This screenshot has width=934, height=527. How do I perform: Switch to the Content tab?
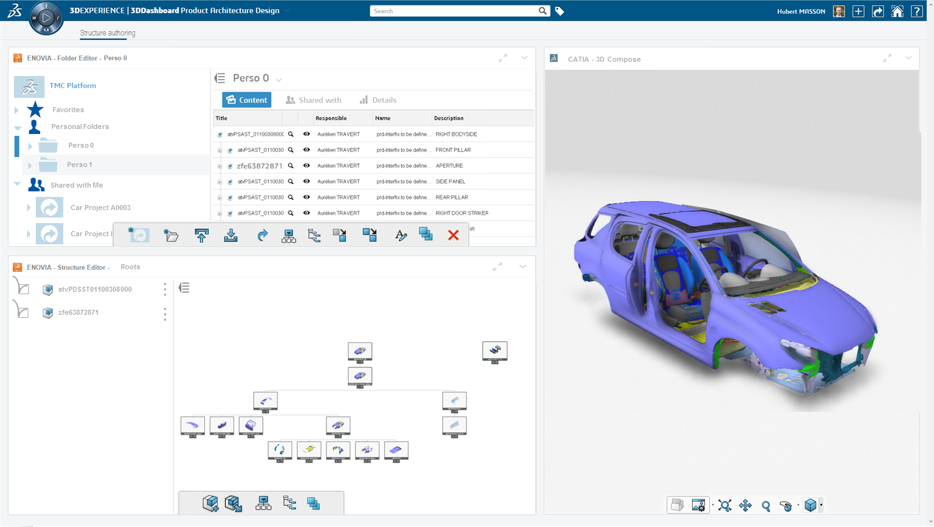click(x=247, y=100)
